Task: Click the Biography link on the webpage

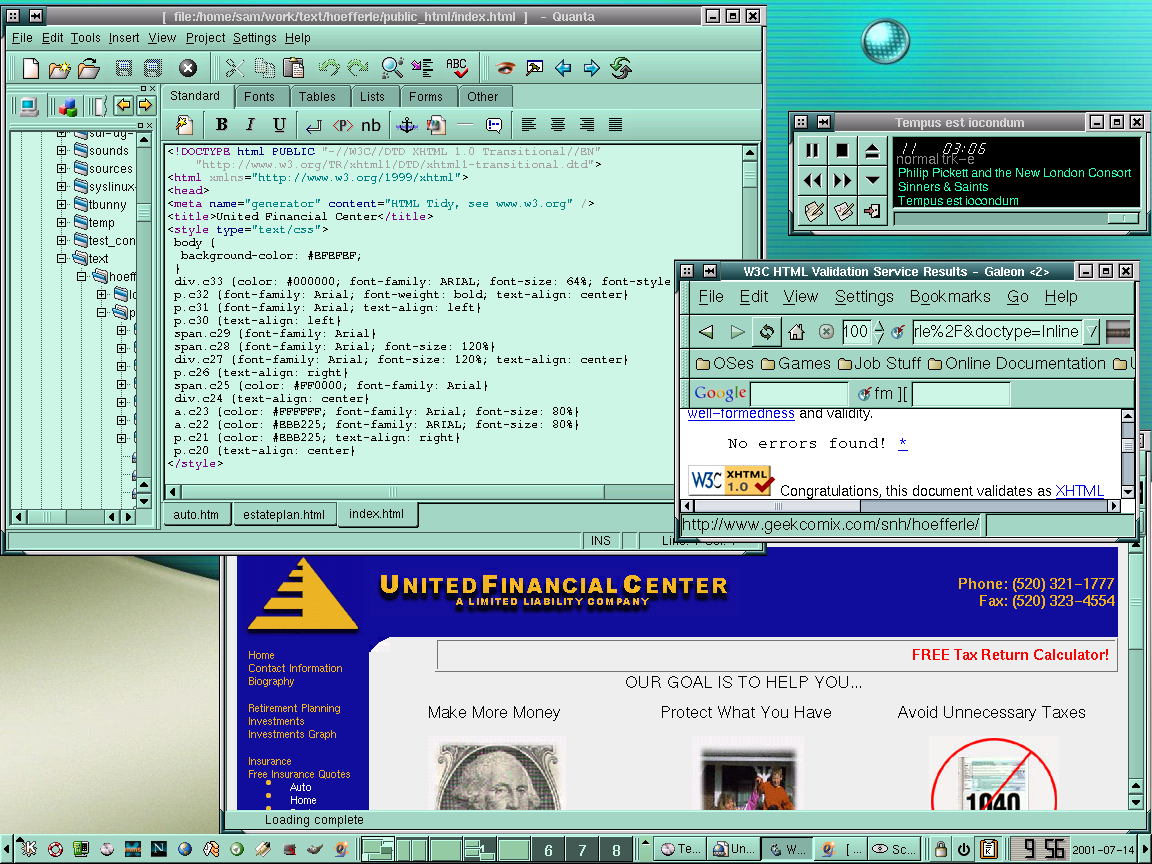Action: point(271,681)
